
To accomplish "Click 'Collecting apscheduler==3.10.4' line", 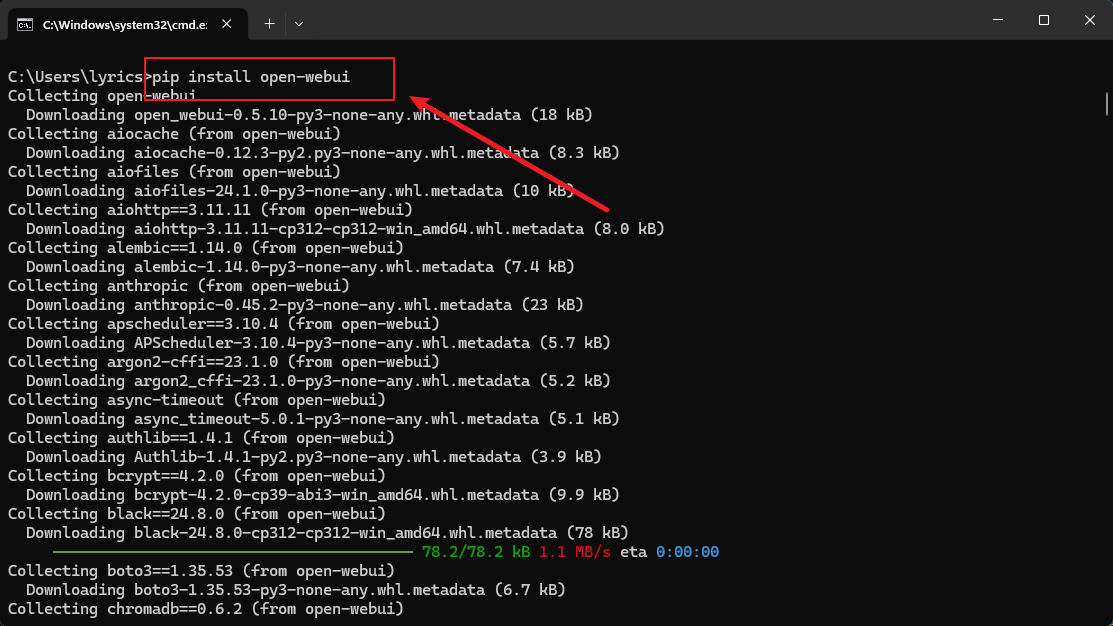I will point(224,324).
